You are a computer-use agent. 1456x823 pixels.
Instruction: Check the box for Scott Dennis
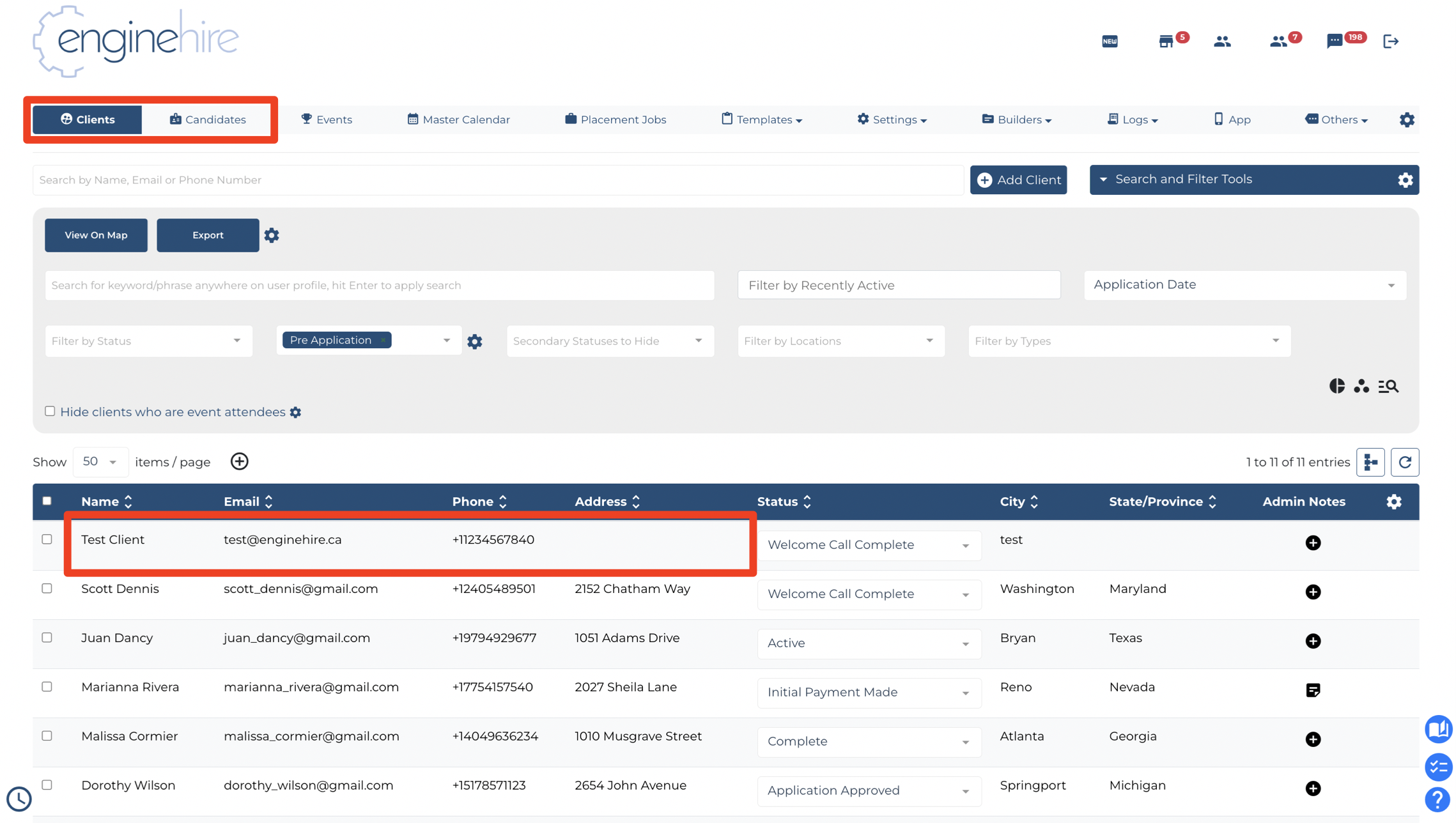tap(47, 588)
